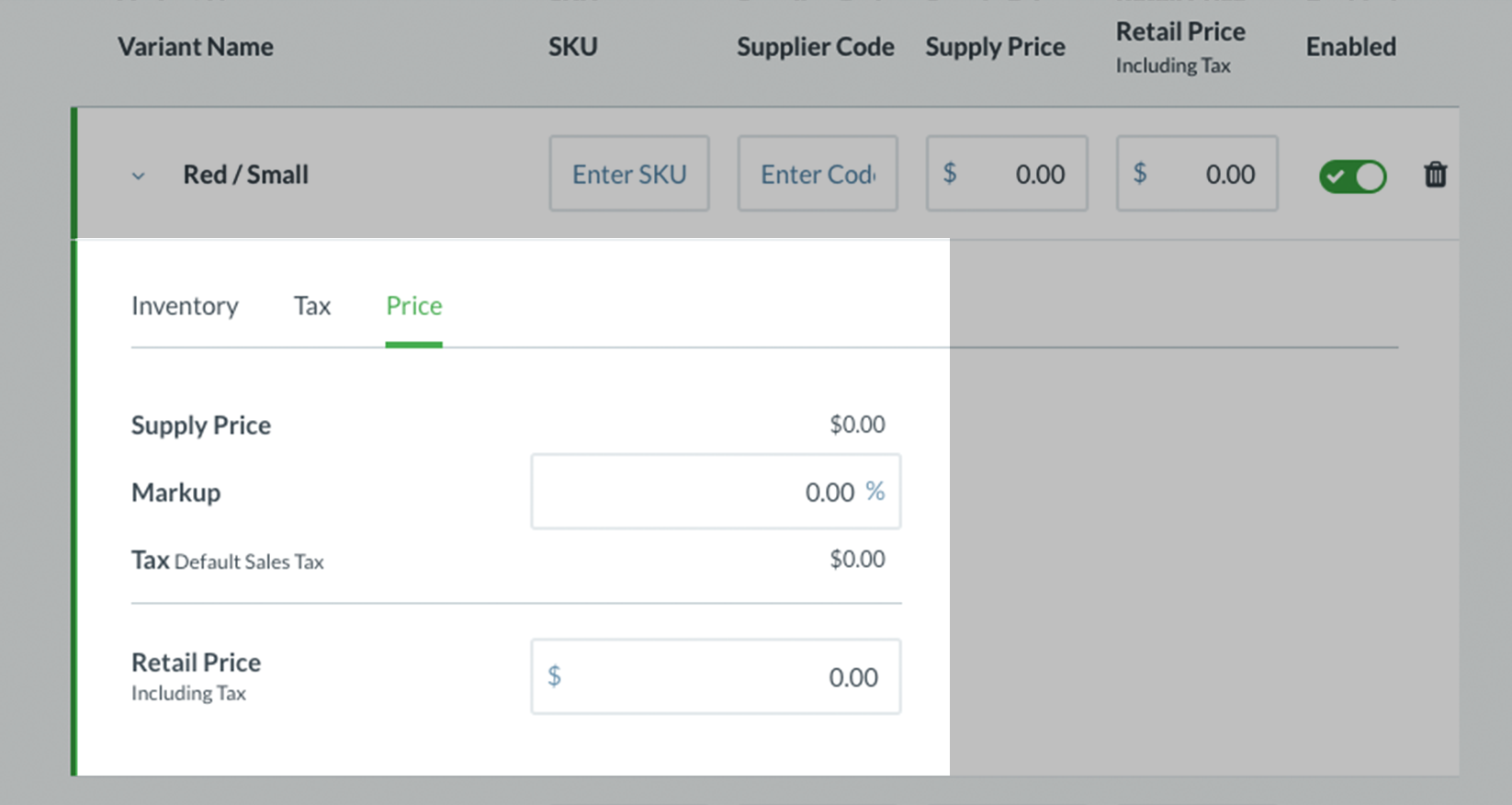Viewport: 1512px width, 805px height.
Task: Select the Price tab
Action: click(413, 306)
